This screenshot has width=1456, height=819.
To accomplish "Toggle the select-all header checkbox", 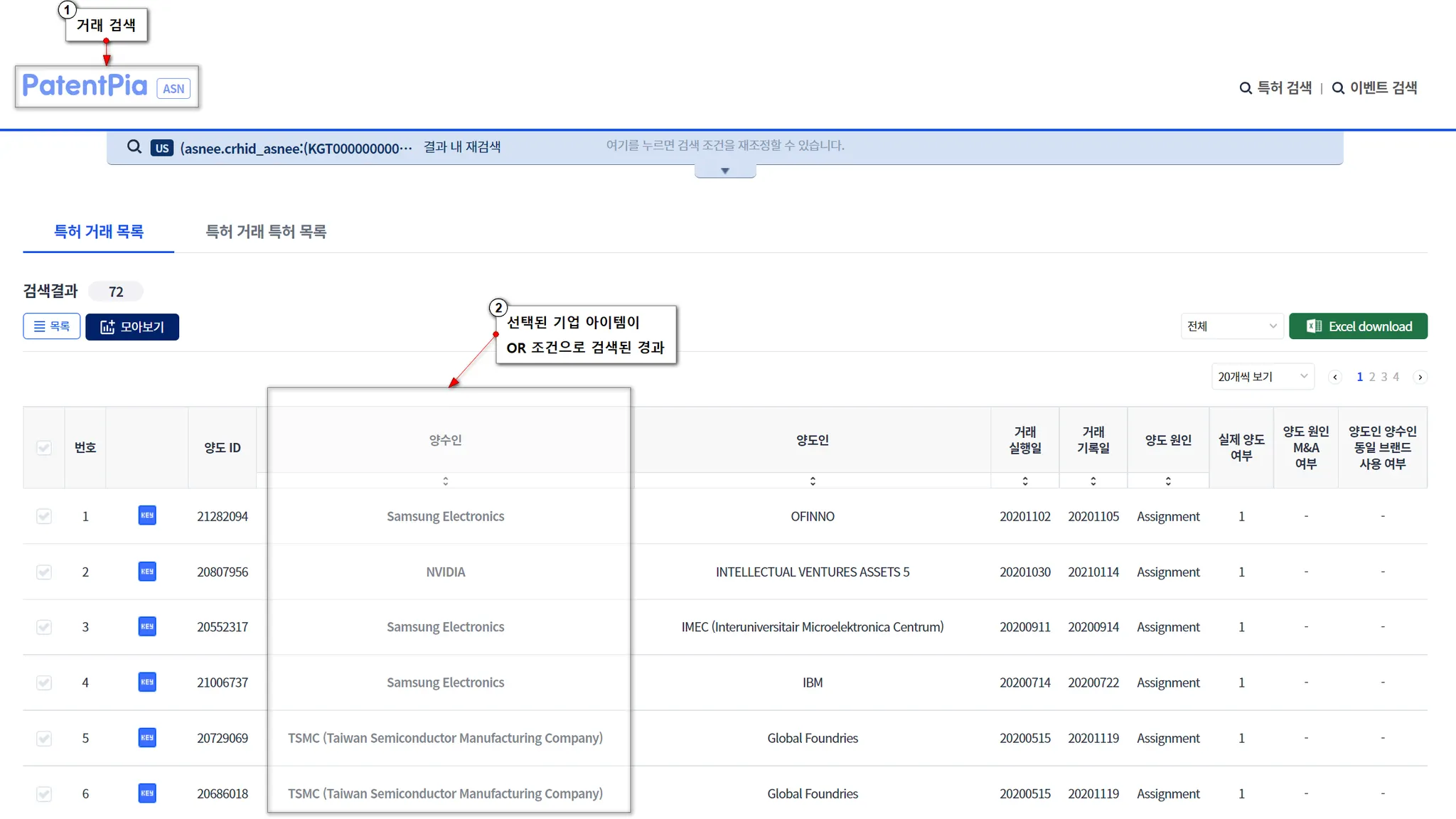I will coord(44,447).
